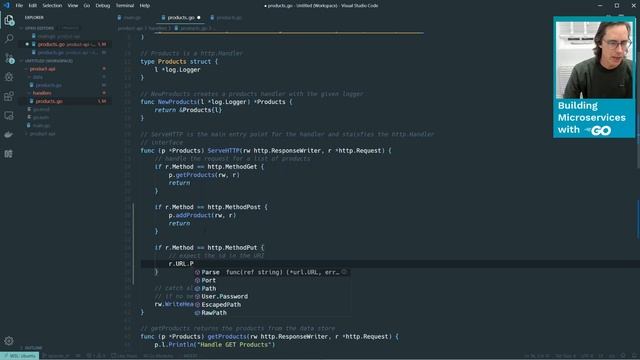Click the getProducts function name definition
This screenshot has width=640, height=360.
click(x=227, y=337)
